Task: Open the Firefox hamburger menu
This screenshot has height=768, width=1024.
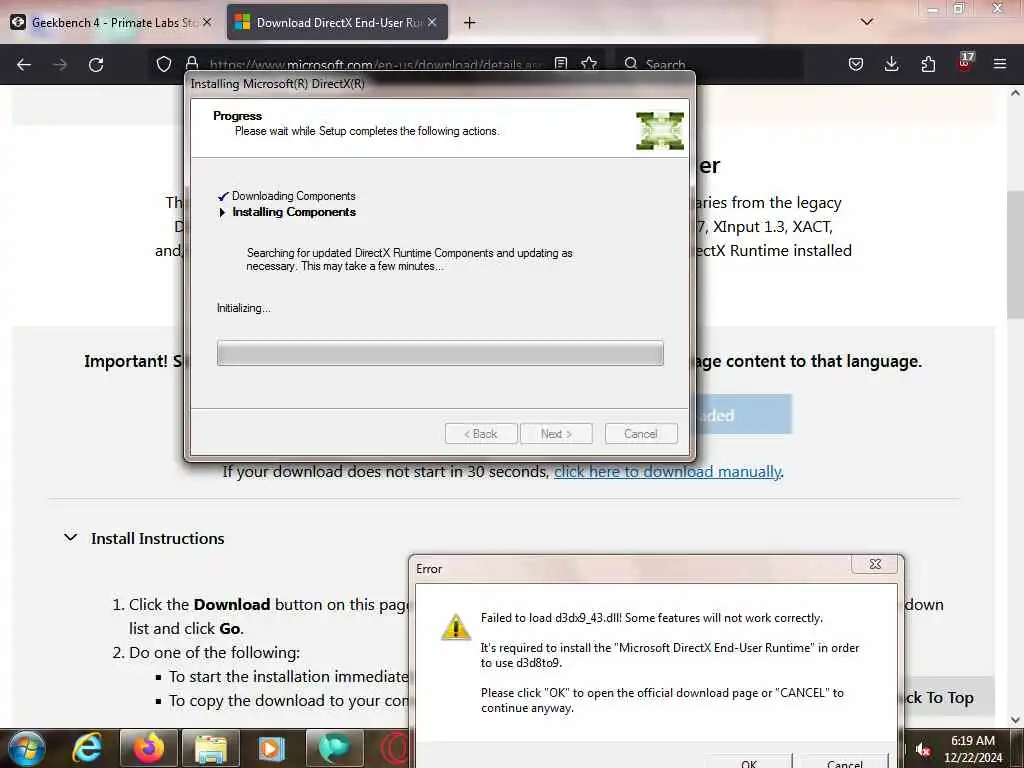Action: click(1000, 64)
